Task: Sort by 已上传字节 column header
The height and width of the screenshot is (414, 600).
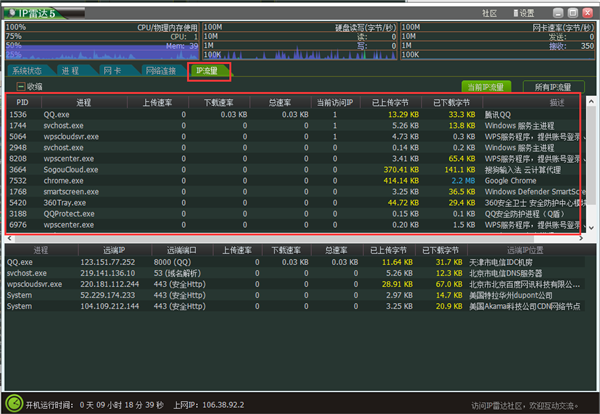Action: tap(393, 102)
